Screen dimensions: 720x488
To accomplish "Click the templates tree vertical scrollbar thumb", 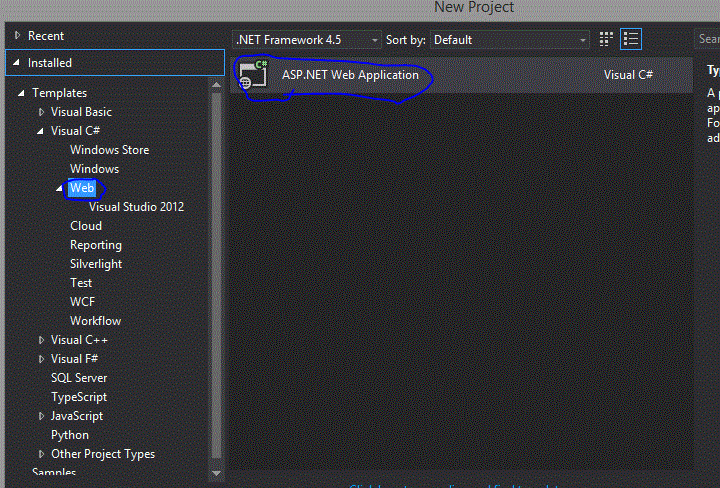I will pos(217,275).
